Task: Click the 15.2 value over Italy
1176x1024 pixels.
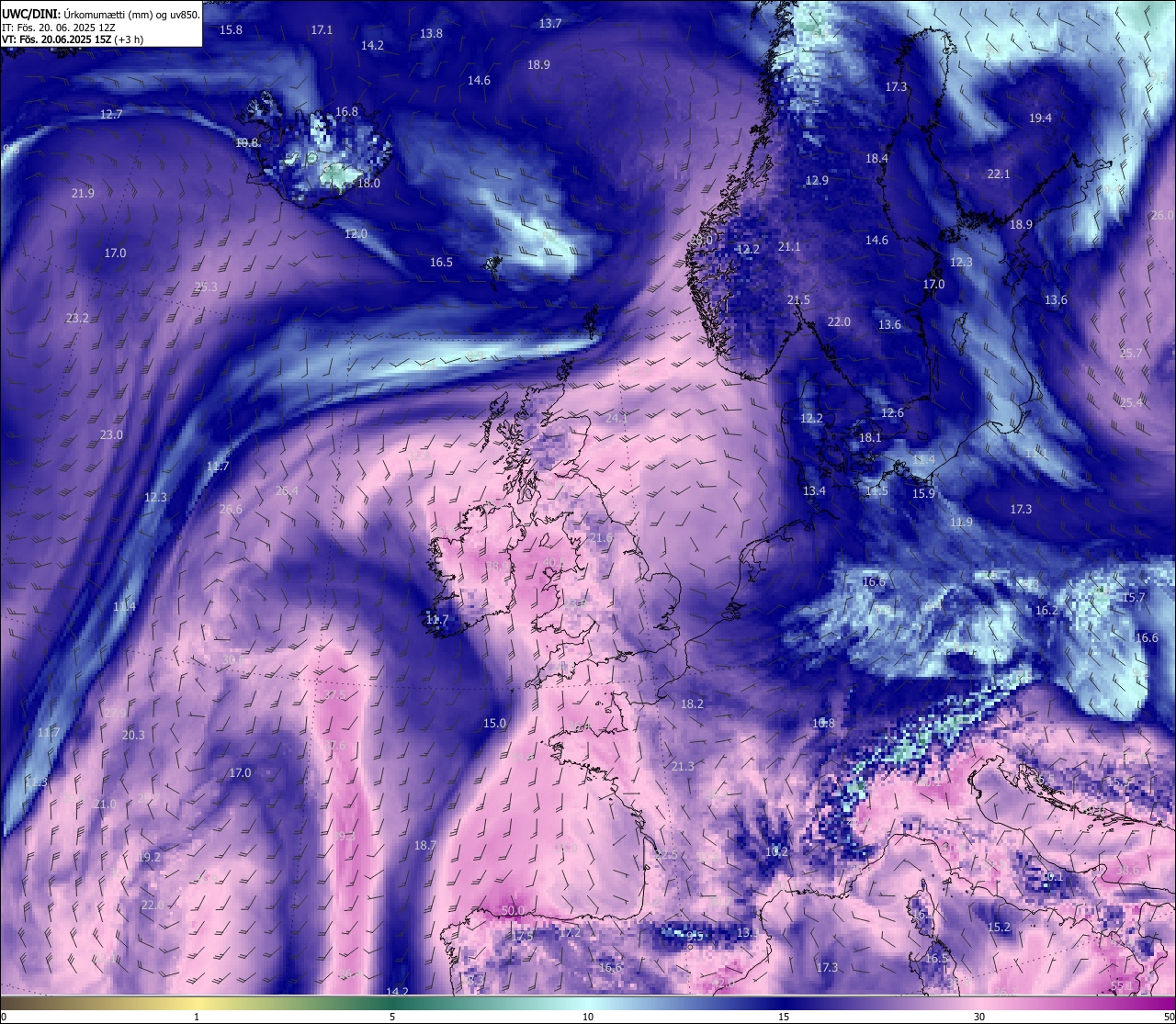Action: click(999, 927)
